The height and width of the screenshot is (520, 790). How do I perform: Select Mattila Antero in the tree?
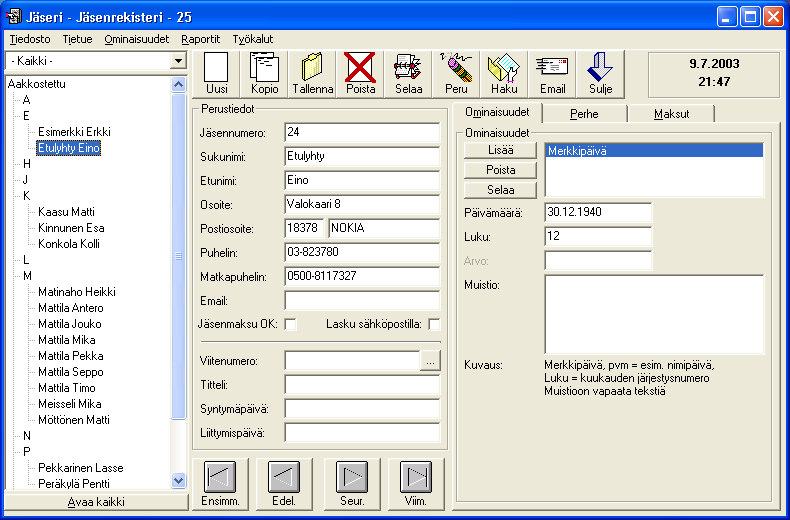tap(71, 308)
